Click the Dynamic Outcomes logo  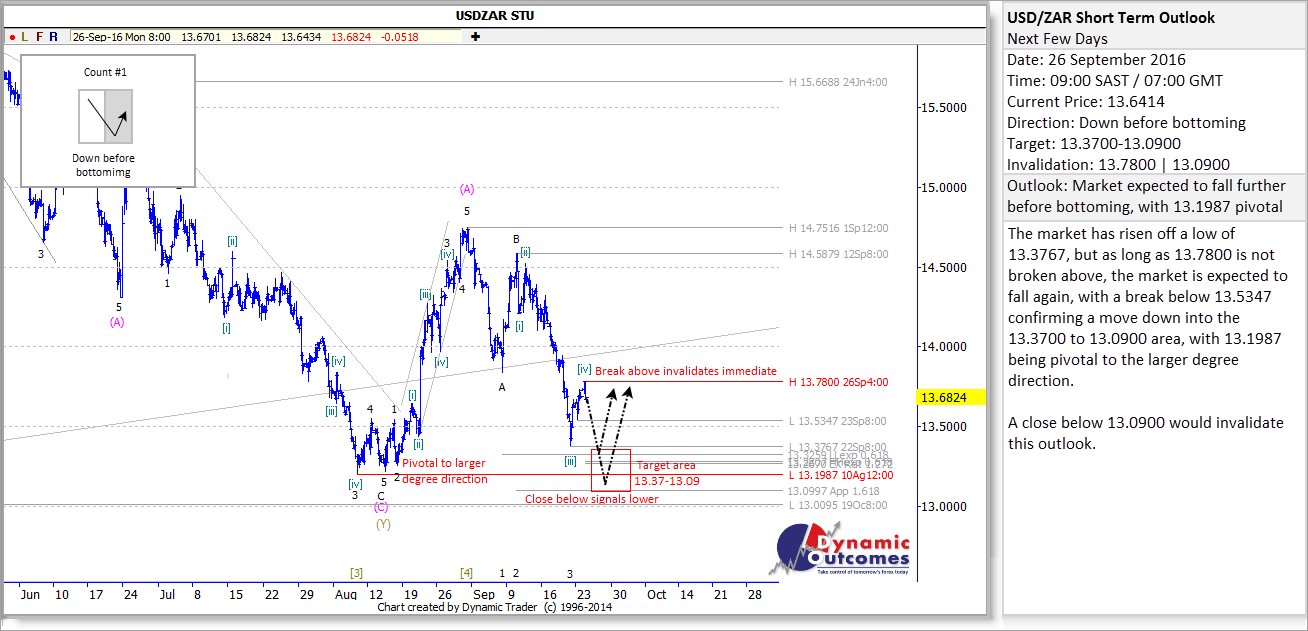(x=843, y=550)
